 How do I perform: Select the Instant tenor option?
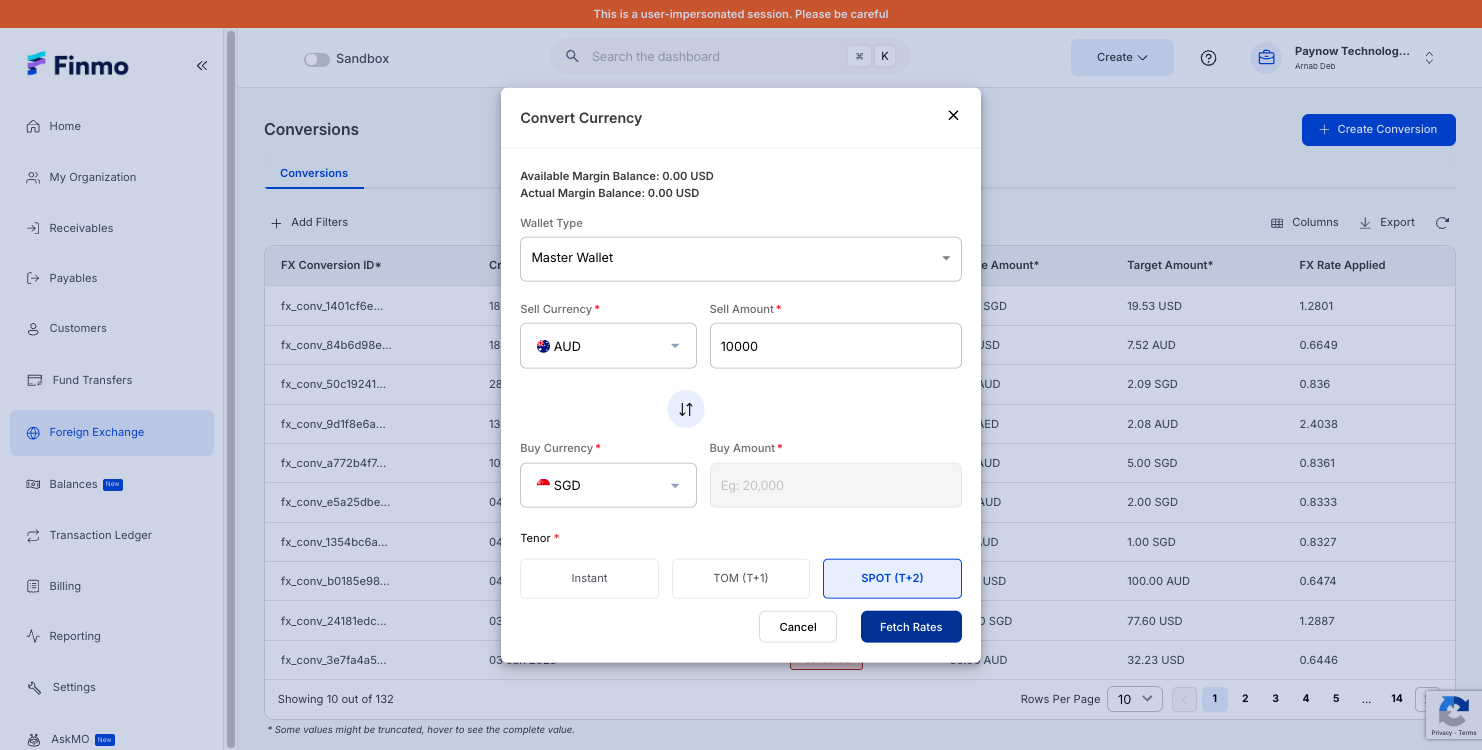(589, 578)
